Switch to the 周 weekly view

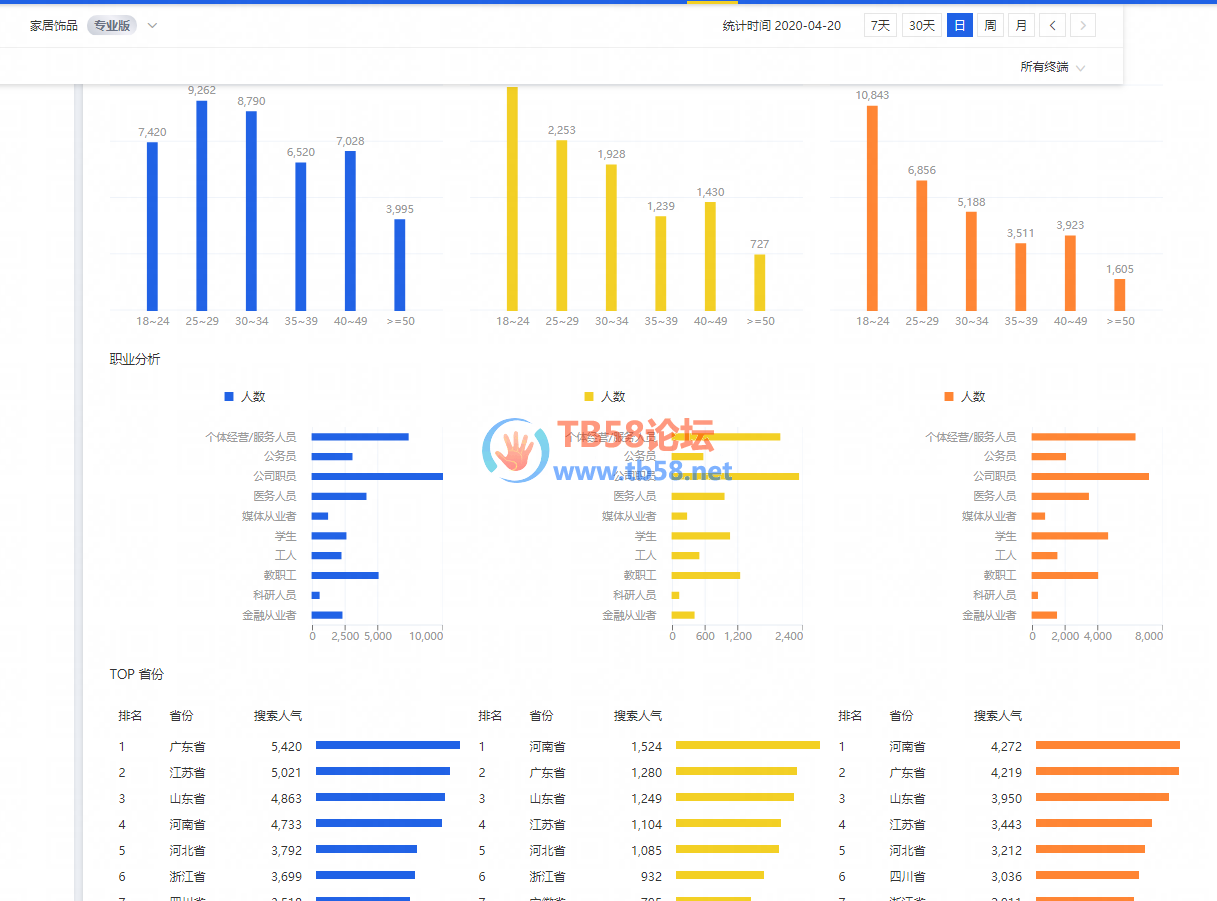coord(990,25)
